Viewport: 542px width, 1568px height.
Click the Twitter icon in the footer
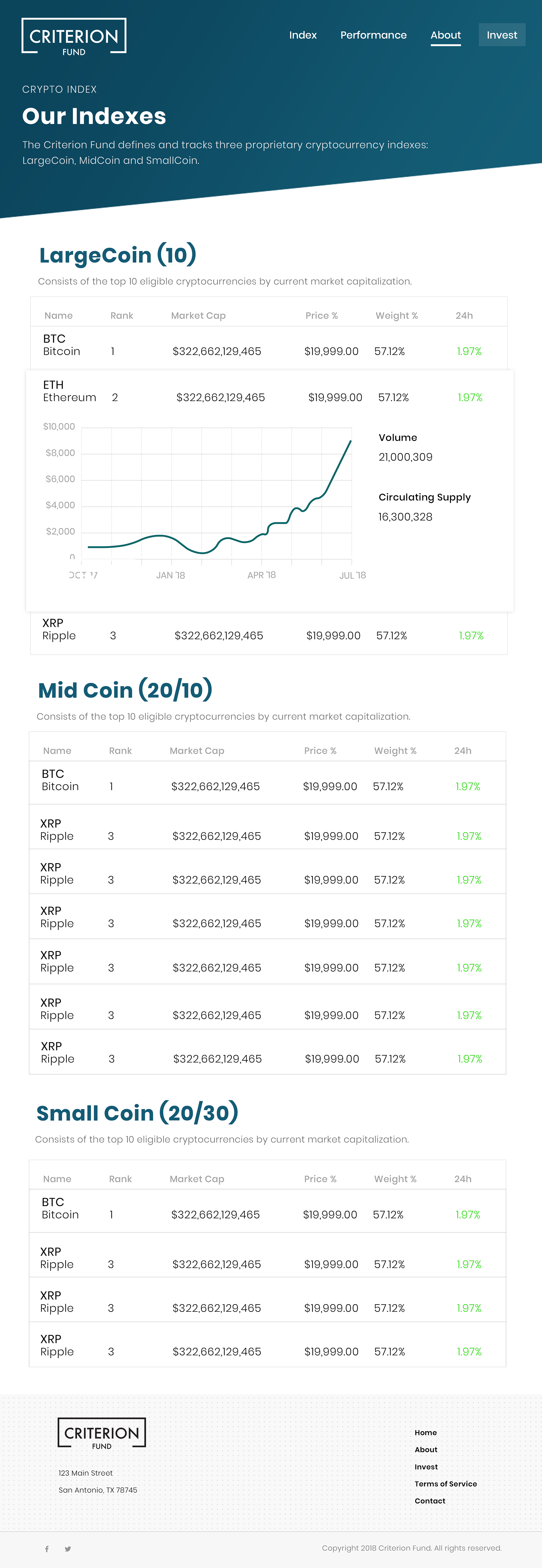click(x=67, y=1548)
